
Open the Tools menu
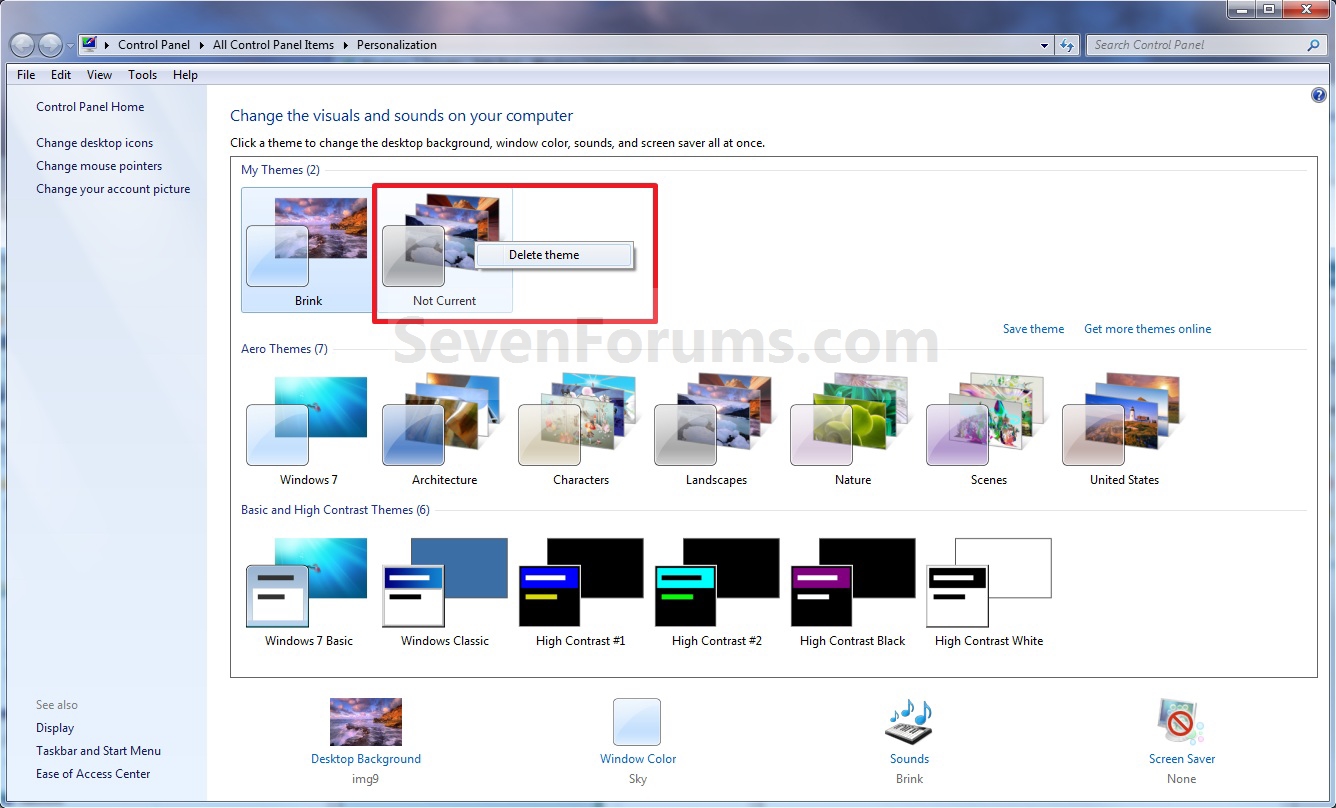tap(142, 74)
